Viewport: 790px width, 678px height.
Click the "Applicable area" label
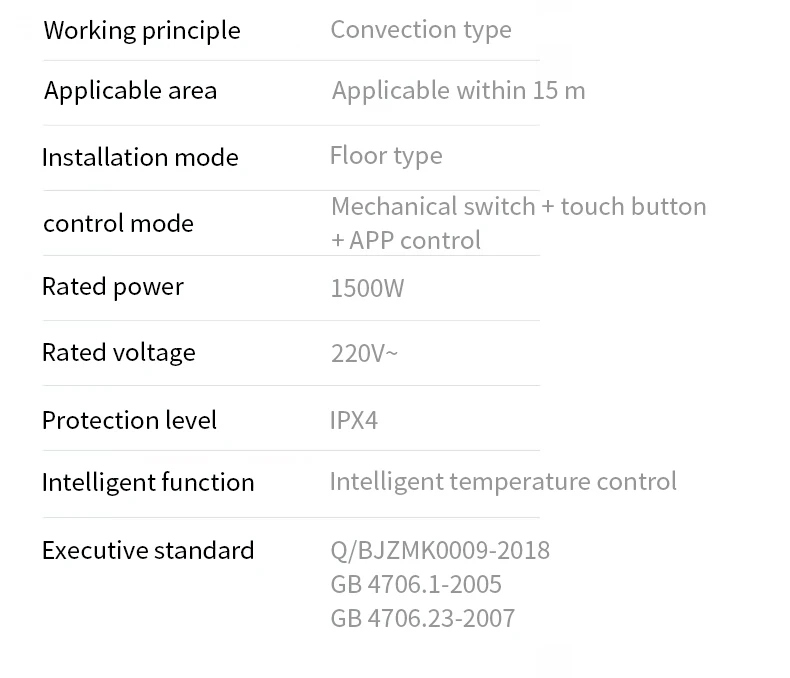coord(130,91)
